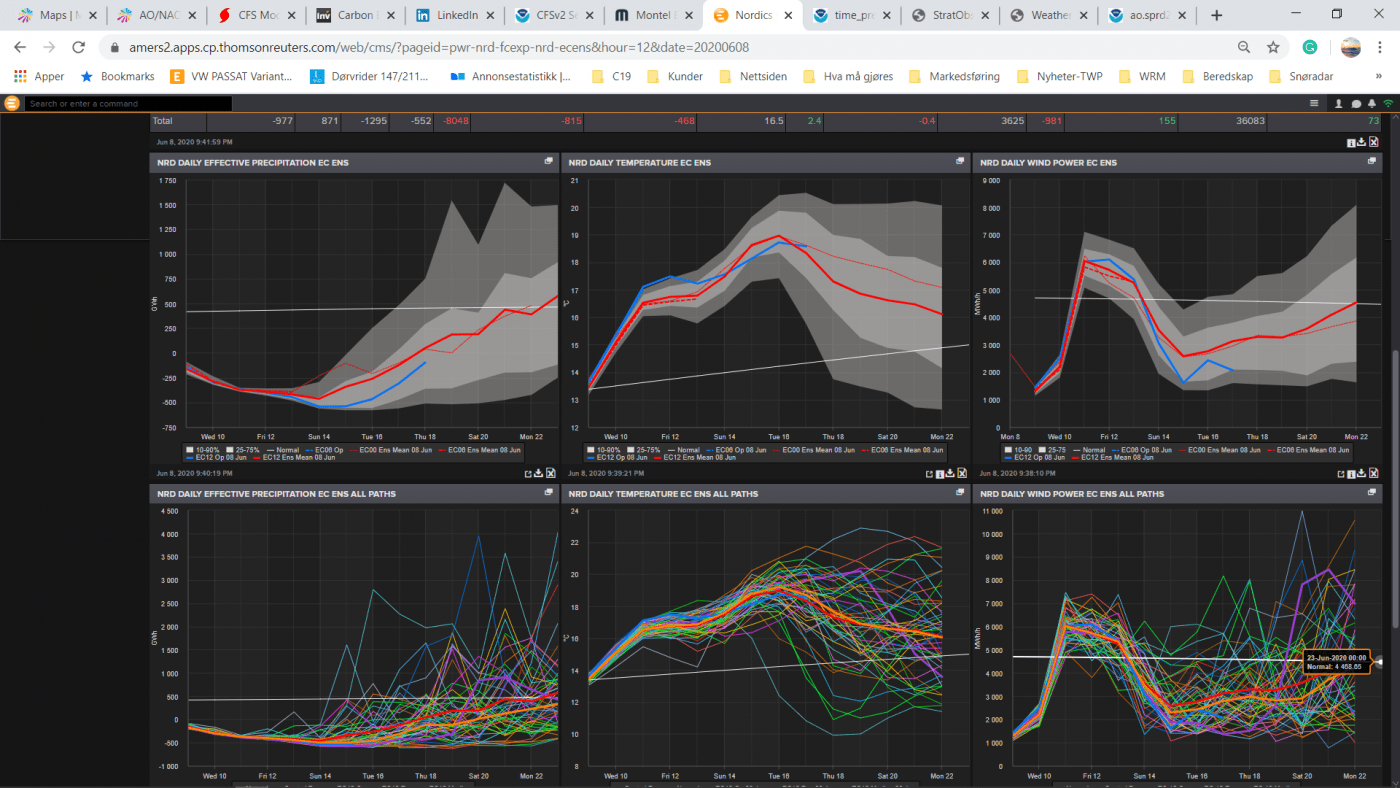Toggle 25-75% band in precipitation chart legend
This screenshot has width=1400, height=788.
pos(242,450)
